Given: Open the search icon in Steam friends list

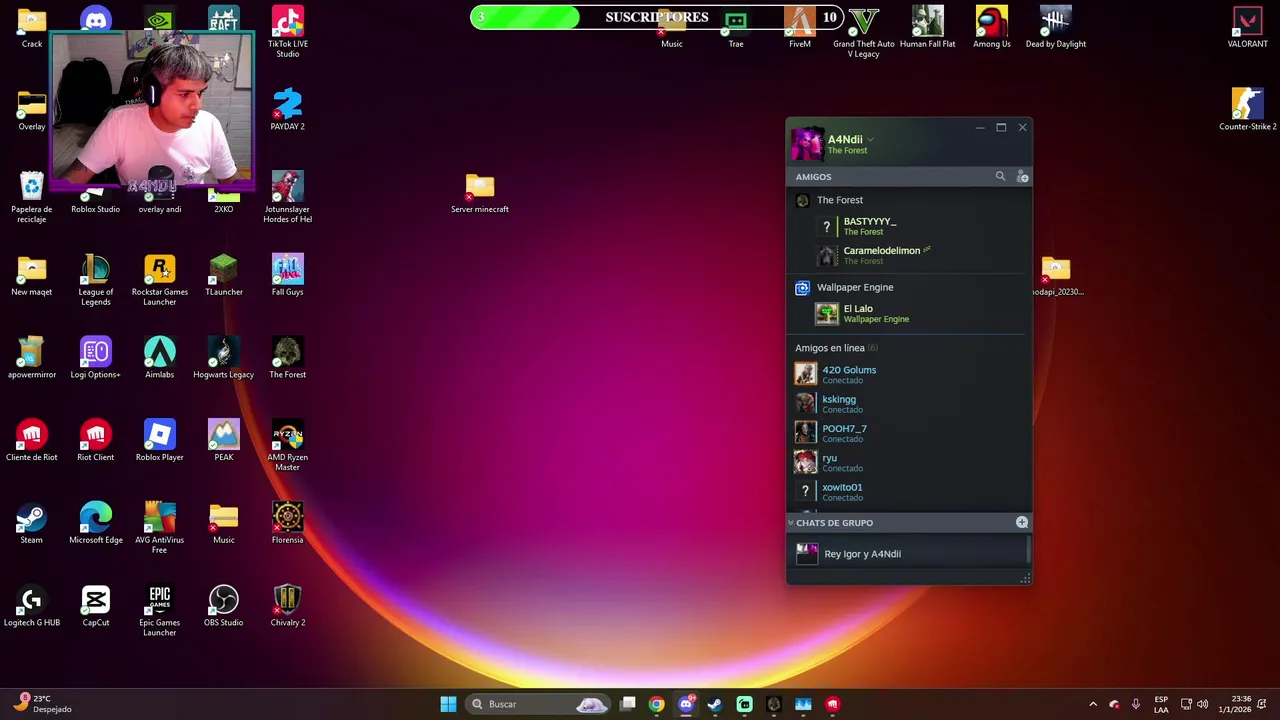Looking at the screenshot, I should (x=1000, y=176).
